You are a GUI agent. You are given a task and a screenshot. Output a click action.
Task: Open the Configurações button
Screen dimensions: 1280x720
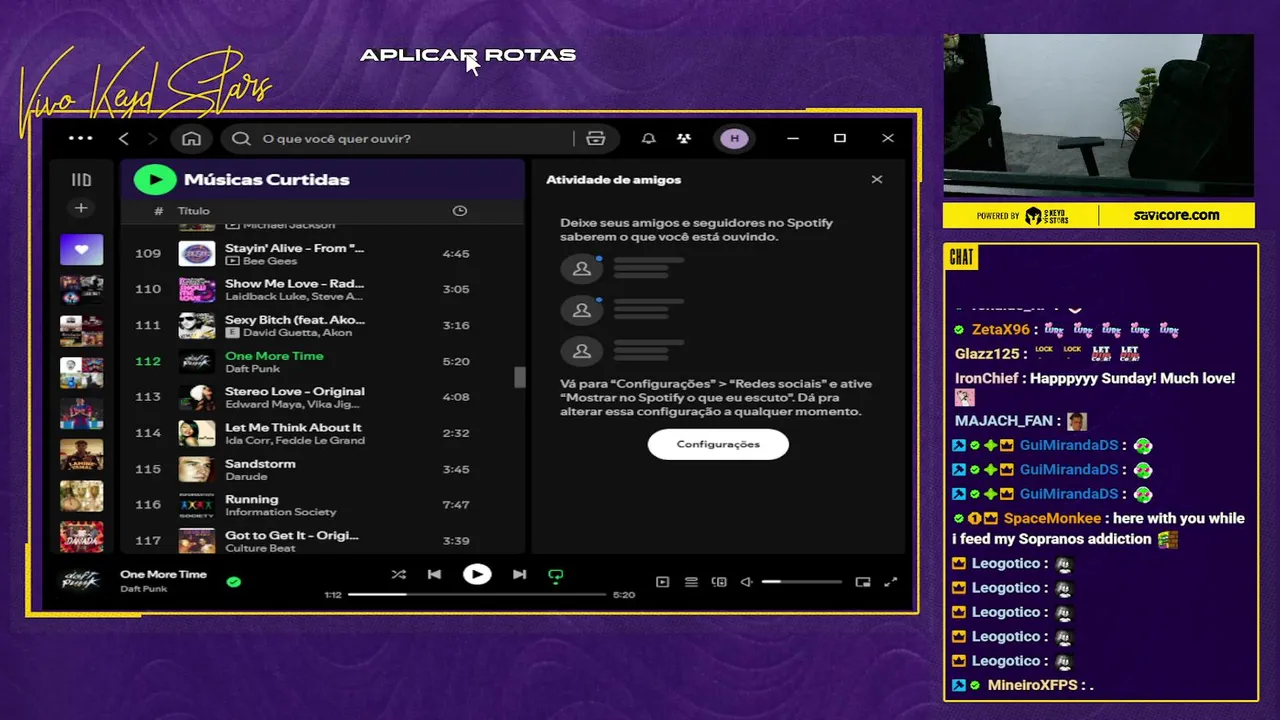pos(718,444)
